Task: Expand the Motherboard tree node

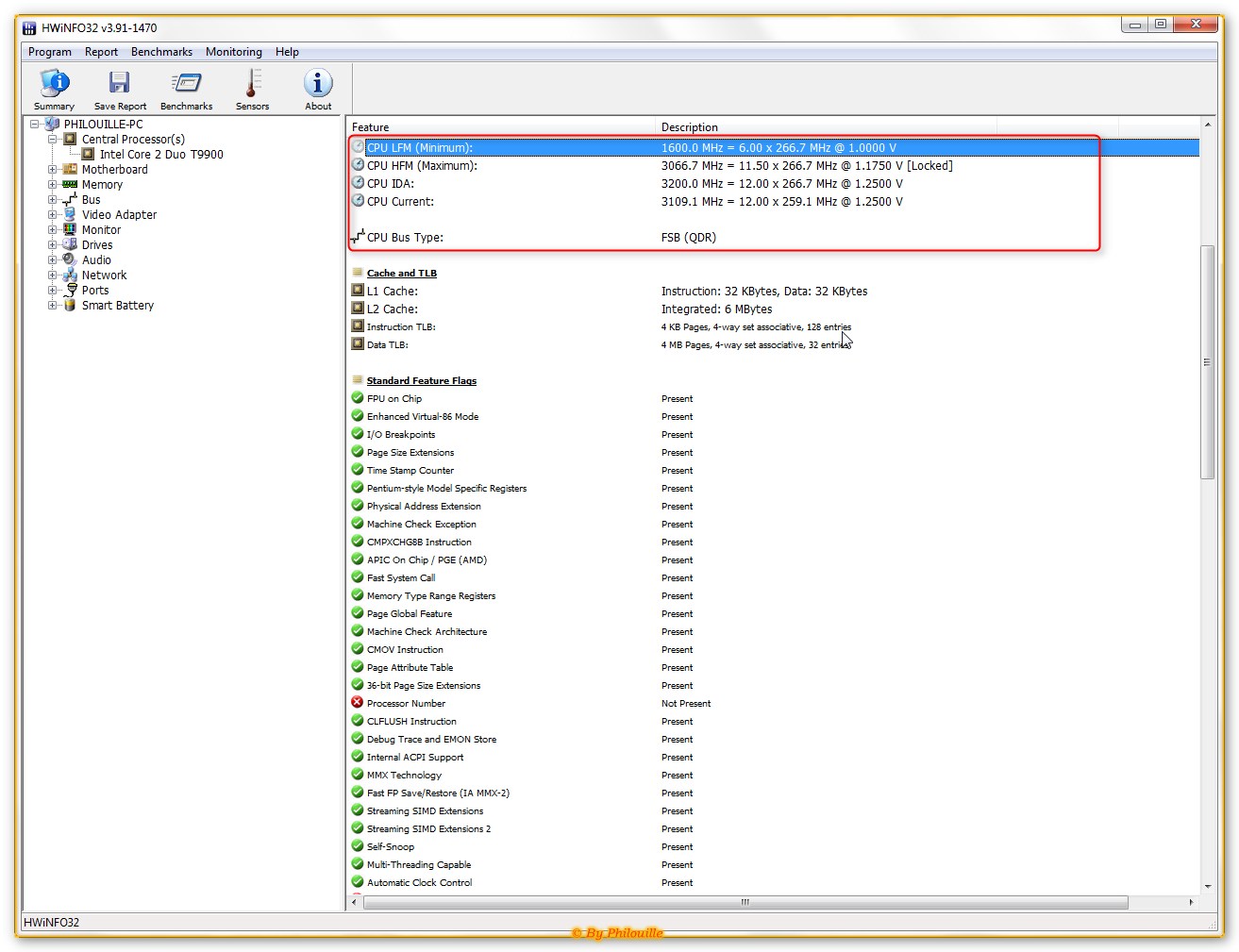Action: pos(53,170)
